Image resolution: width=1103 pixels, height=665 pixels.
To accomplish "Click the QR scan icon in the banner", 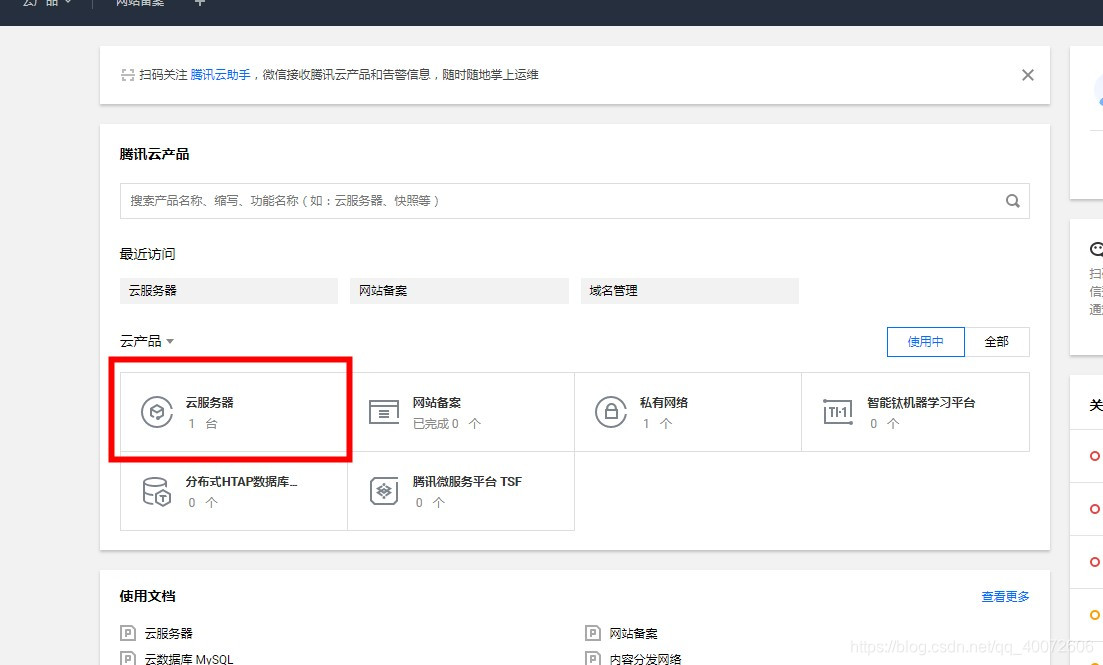I will point(127,75).
